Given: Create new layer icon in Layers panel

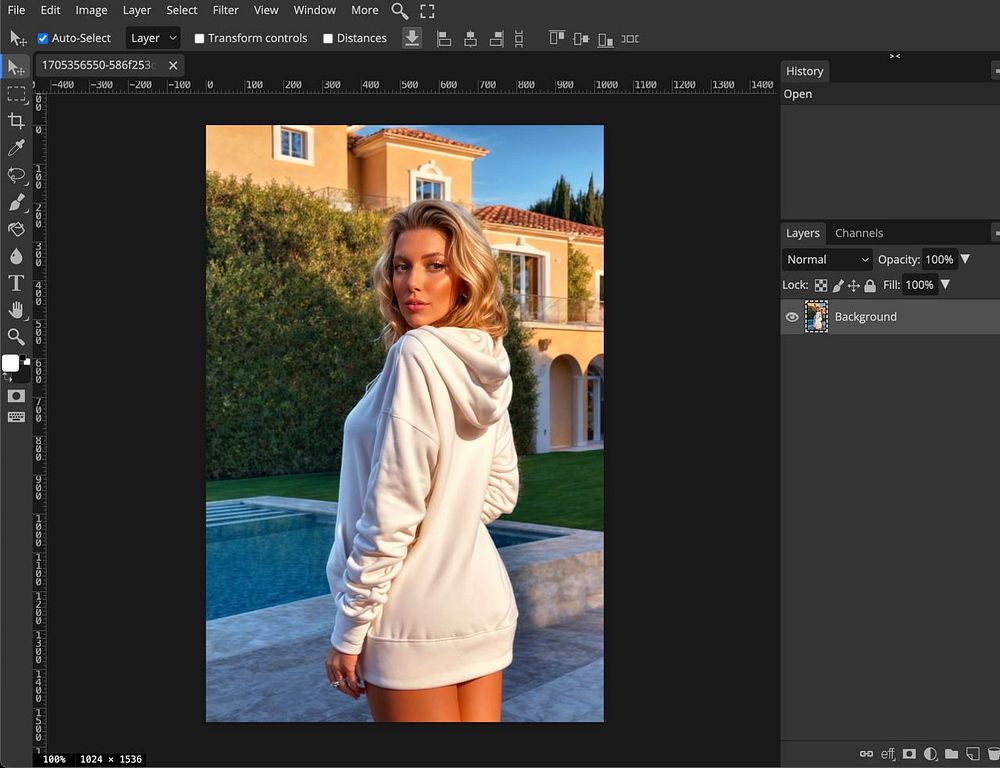Looking at the screenshot, I should pyautogui.click(x=973, y=754).
